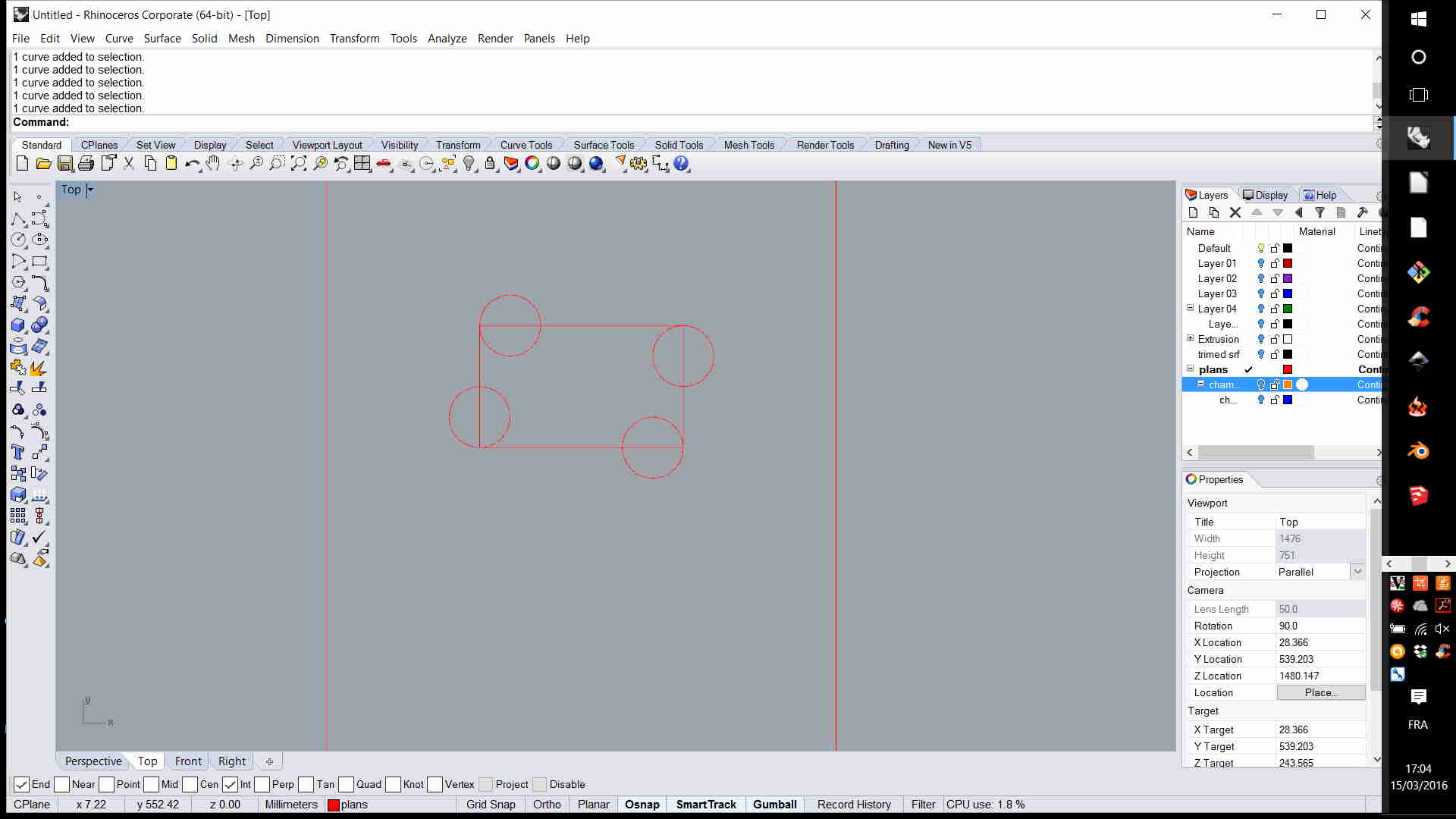Click the Rectangle tool in left toolbar
Screen dimensions: 1456x819
point(39,262)
